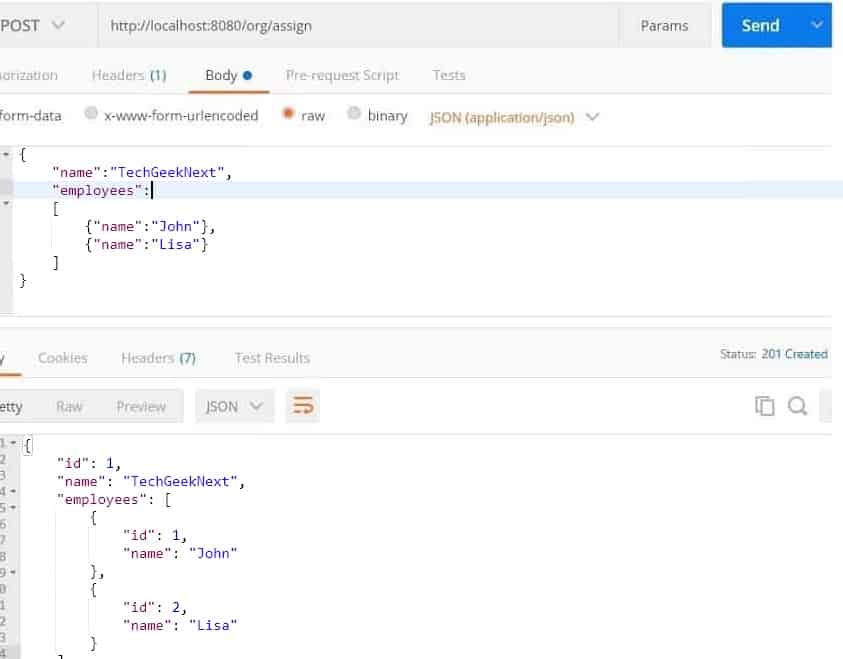This screenshot has width=843, height=659.
Task: Click the response "id": 2 line
Action: (155, 607)
